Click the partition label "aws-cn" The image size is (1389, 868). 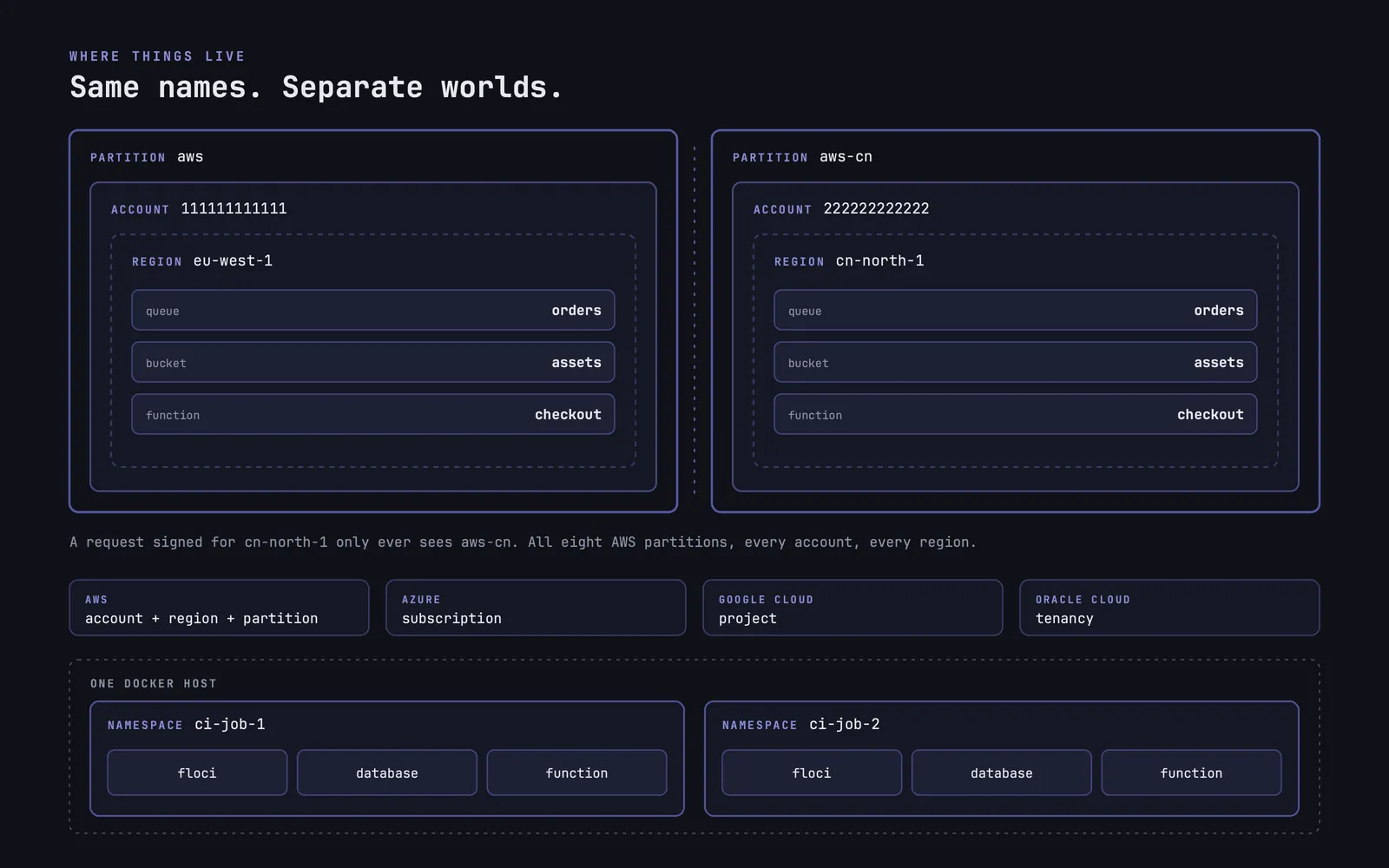click(846, 157)
